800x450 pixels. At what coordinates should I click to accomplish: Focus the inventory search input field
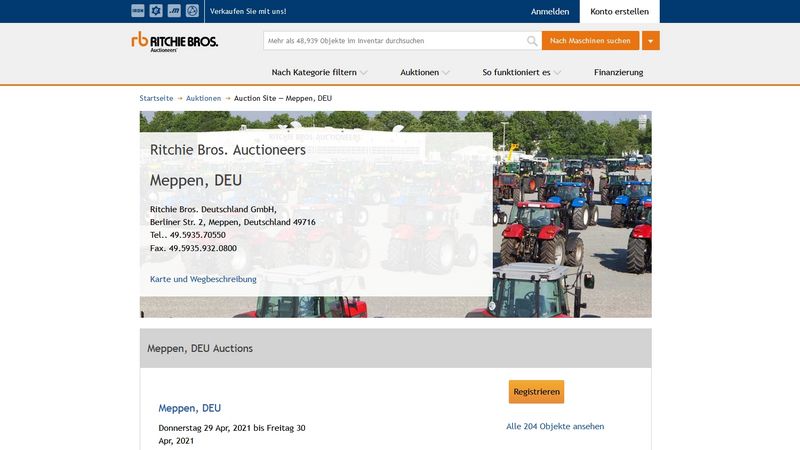395,41
